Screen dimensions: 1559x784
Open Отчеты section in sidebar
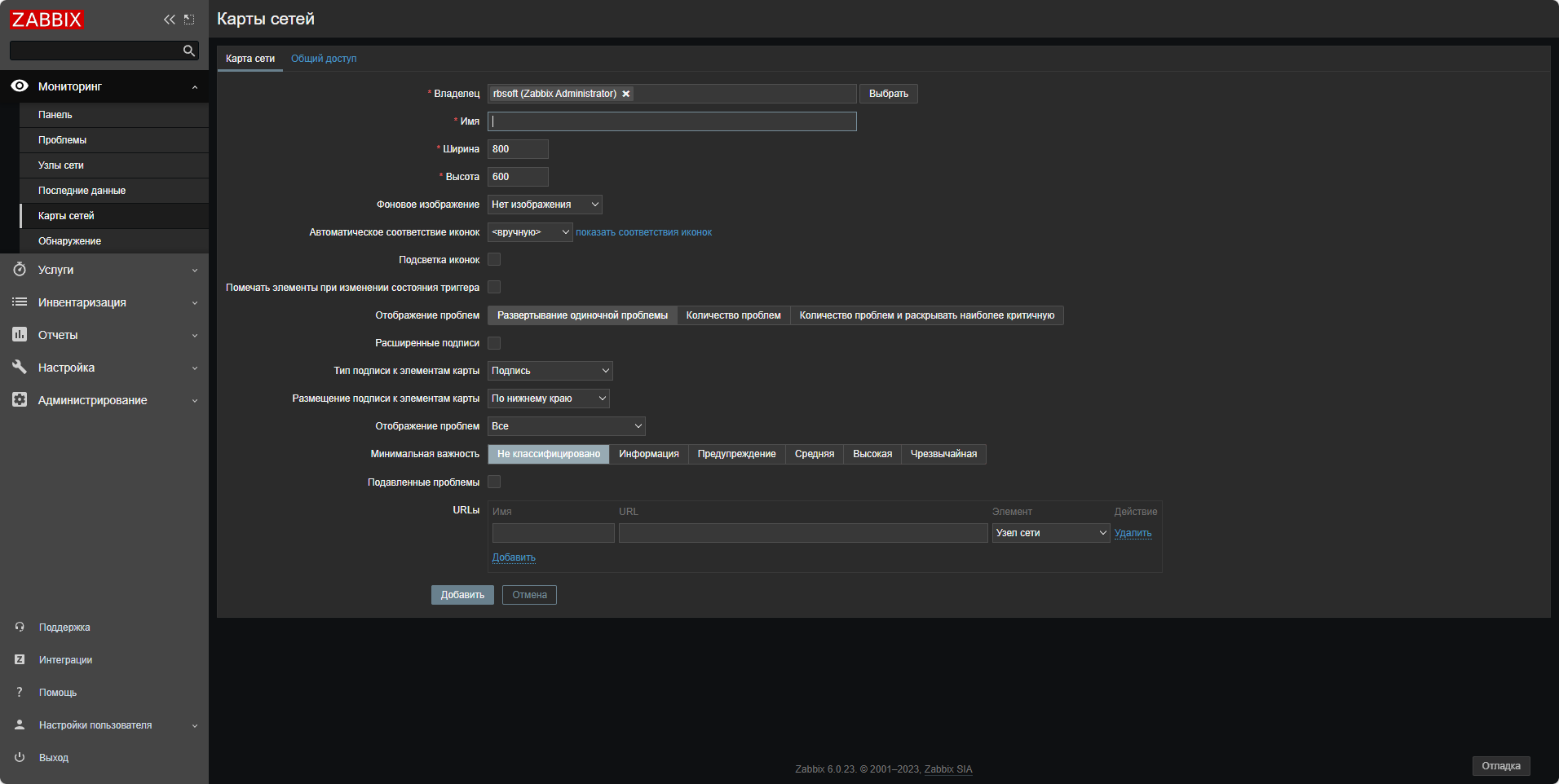click(x=58, y=335)
